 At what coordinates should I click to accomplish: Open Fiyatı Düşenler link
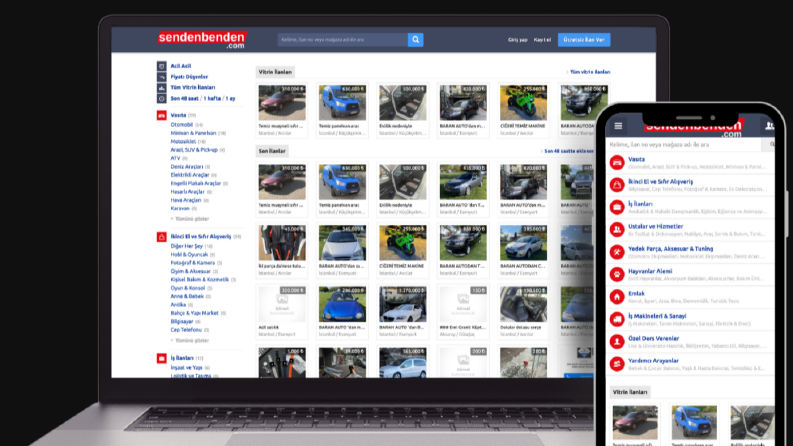(x=189, y=77)
